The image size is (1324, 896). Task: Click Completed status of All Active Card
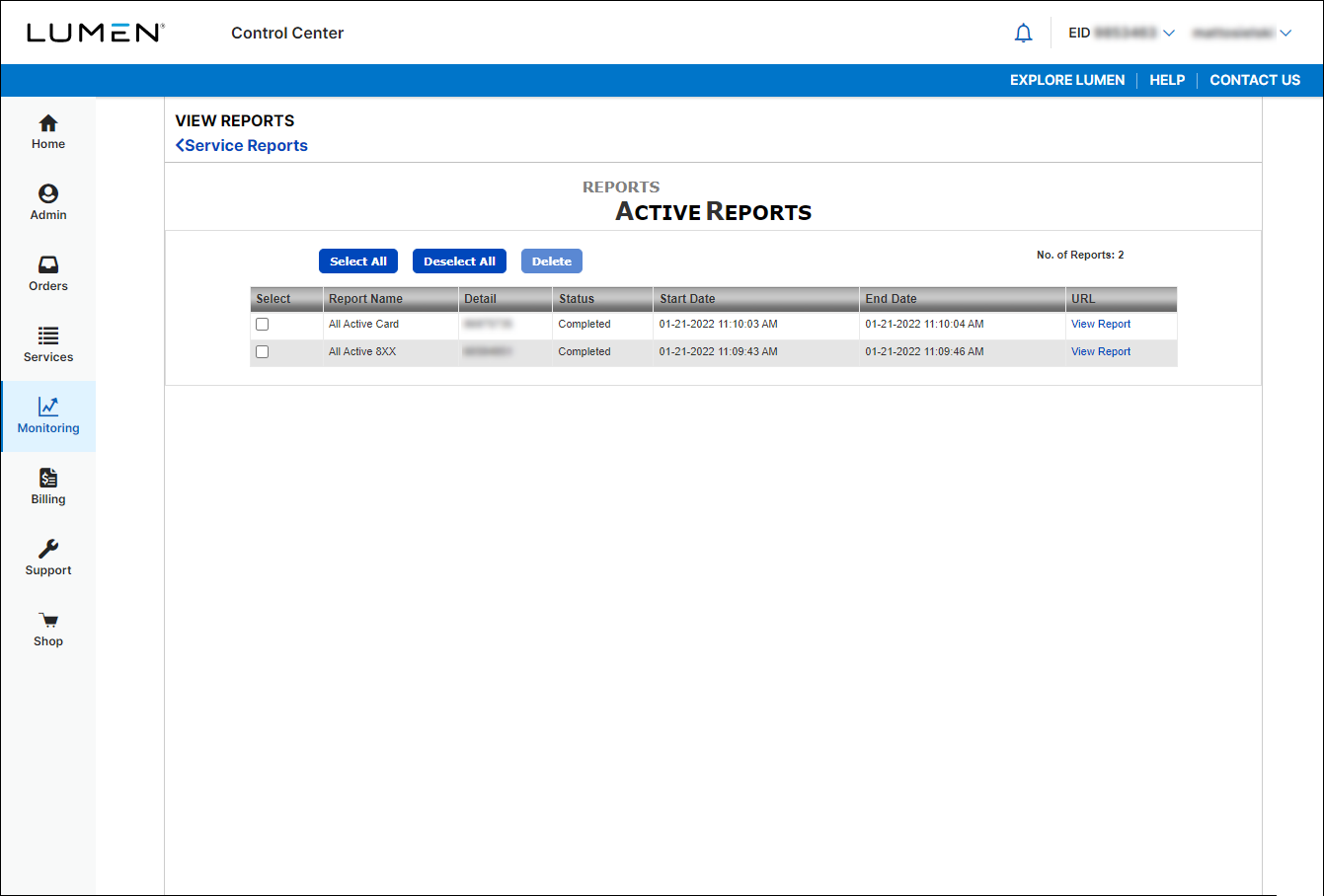click(x=584, y=324)
